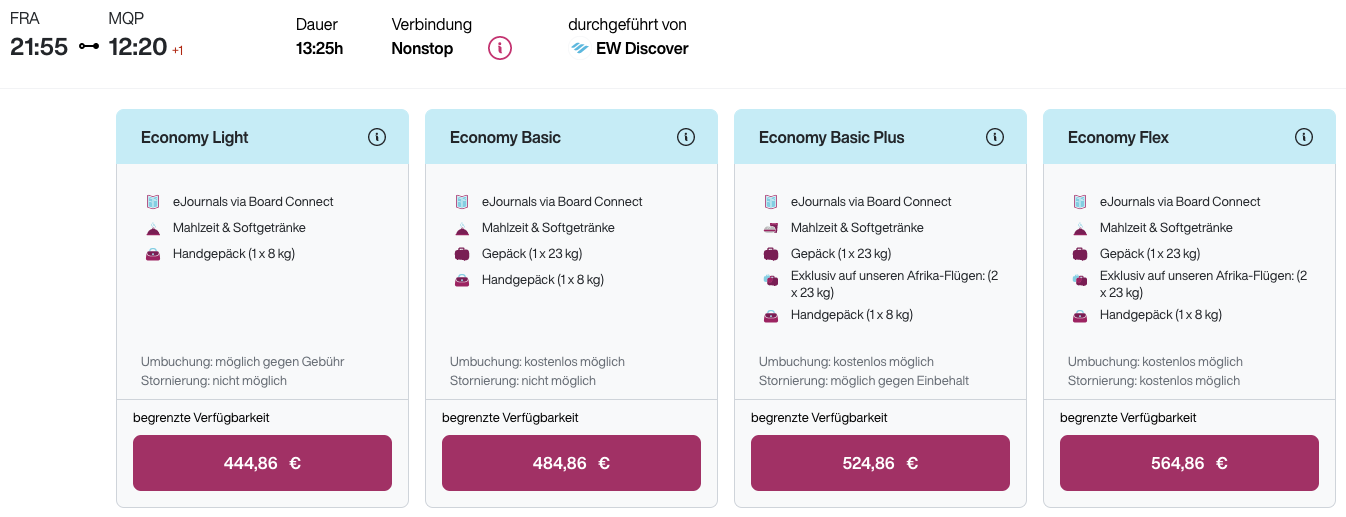Open info icon on Economy Basic Plus card
1346x517 pixels.
click(995, 137)
